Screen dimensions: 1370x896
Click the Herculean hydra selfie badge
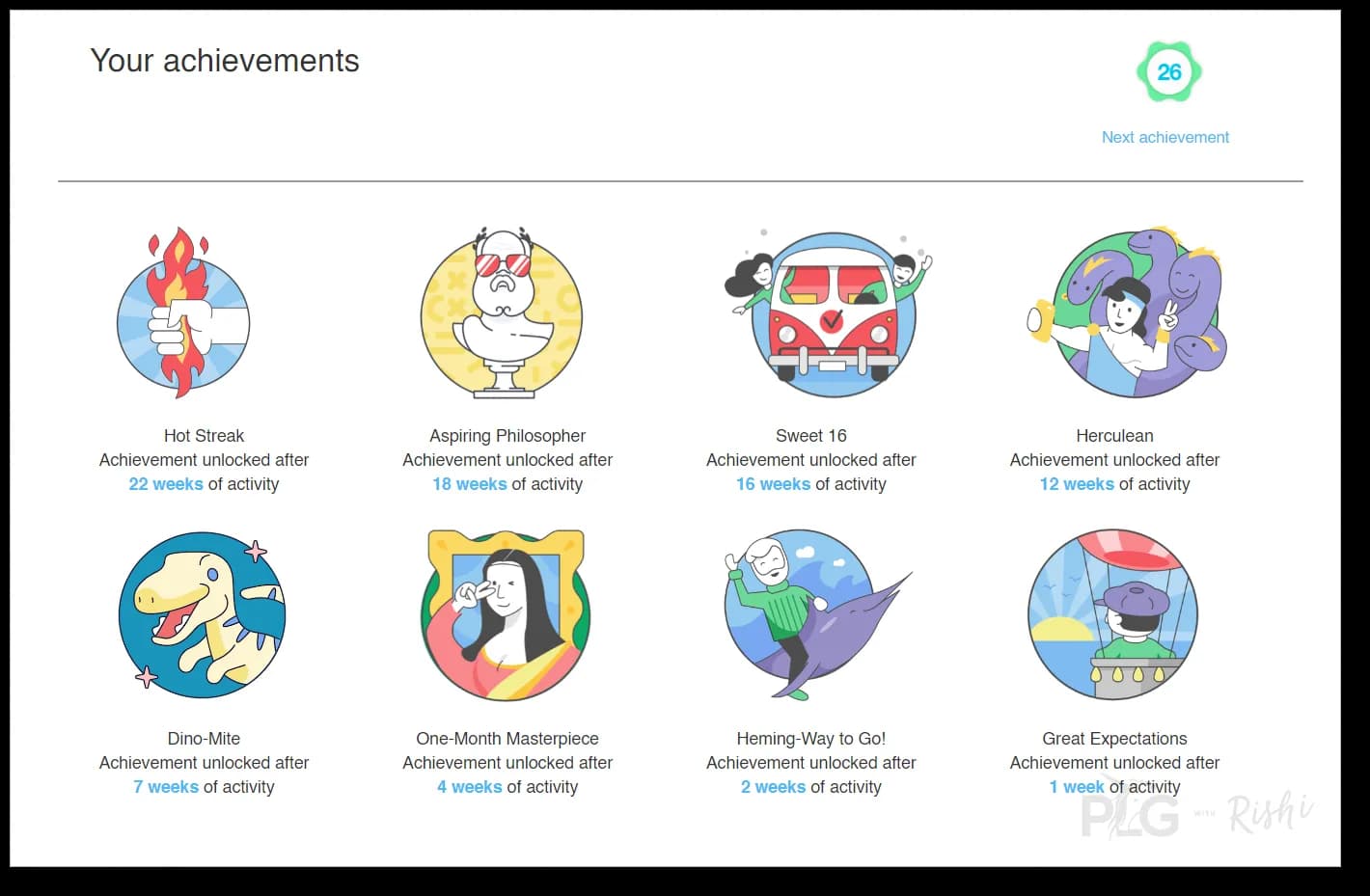tap(1126, 312)
